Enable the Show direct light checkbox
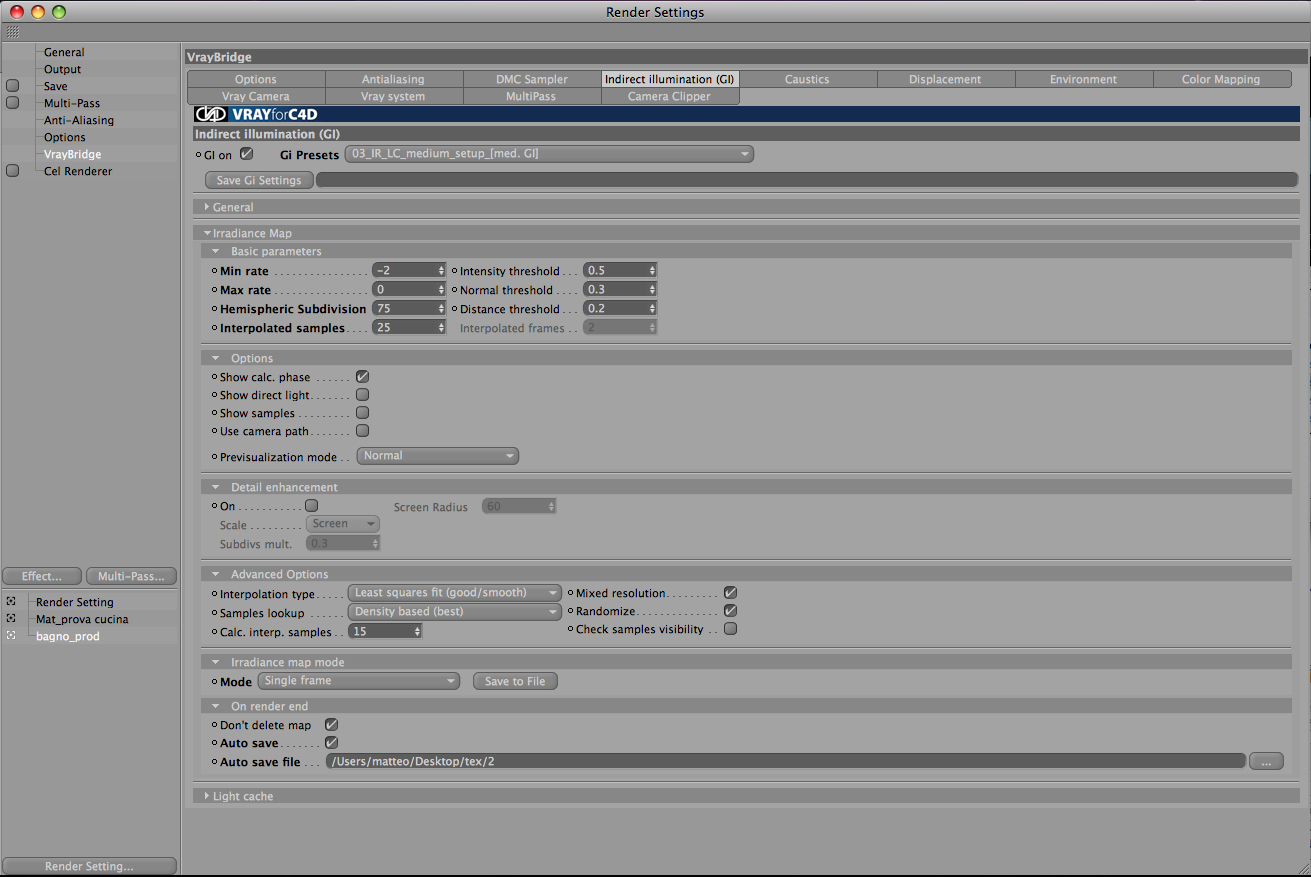 click(363, 395)
